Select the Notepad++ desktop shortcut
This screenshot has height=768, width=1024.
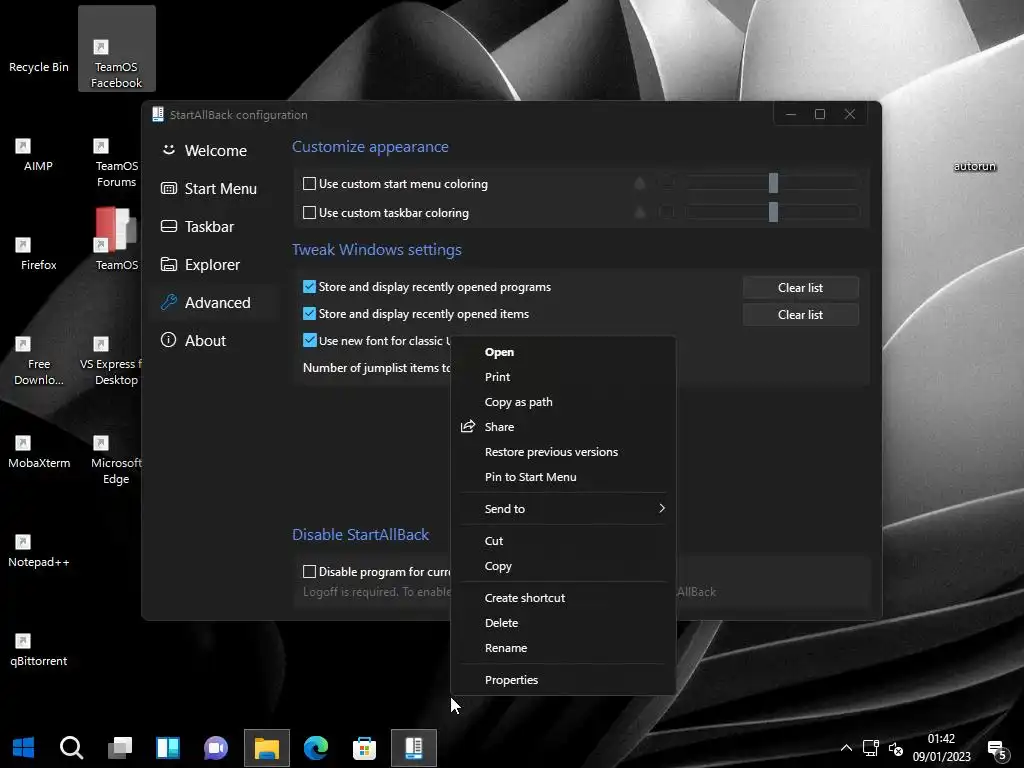tap(39, 551)
